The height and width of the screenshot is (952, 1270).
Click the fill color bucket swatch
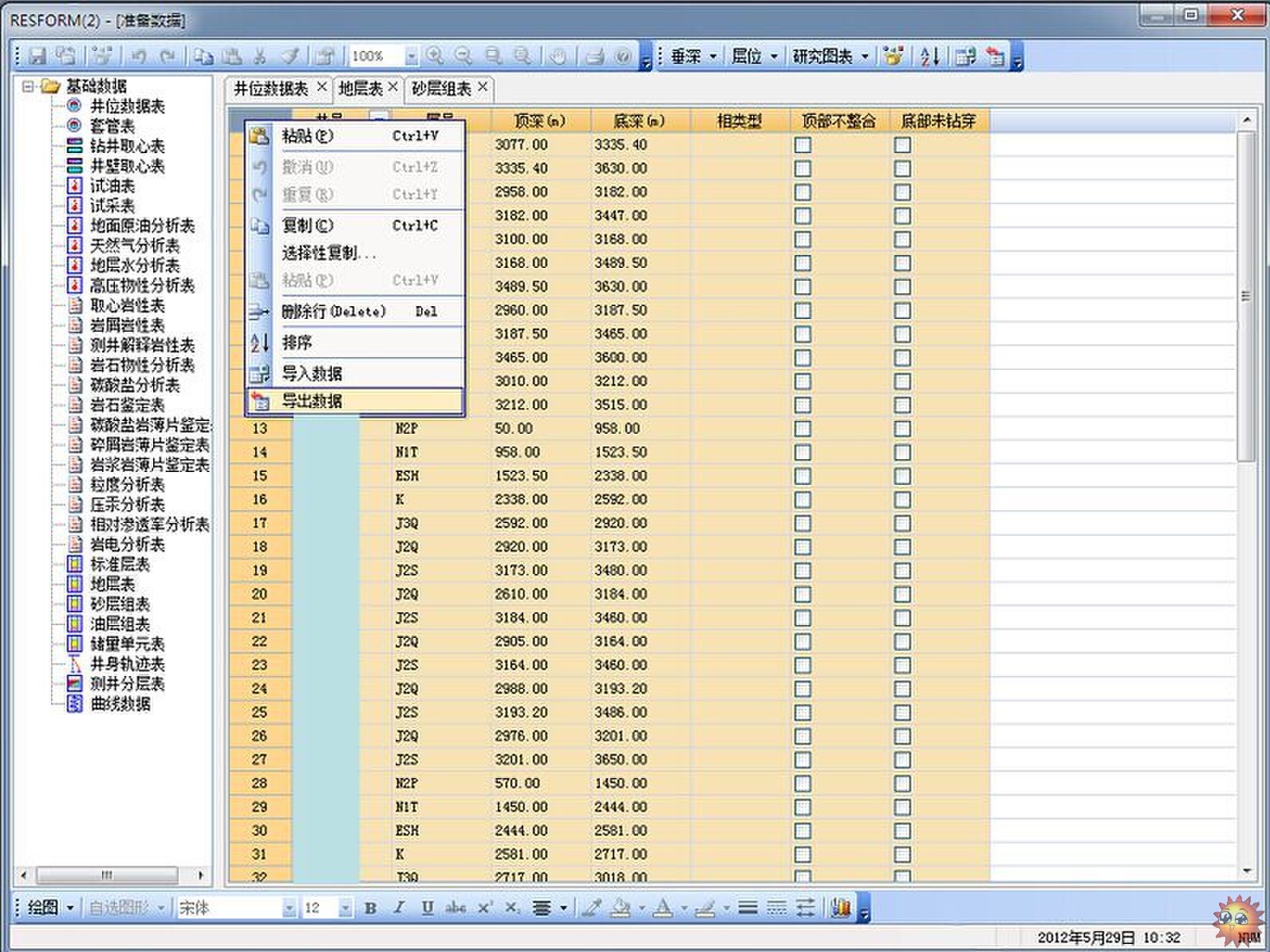point(620,907)
